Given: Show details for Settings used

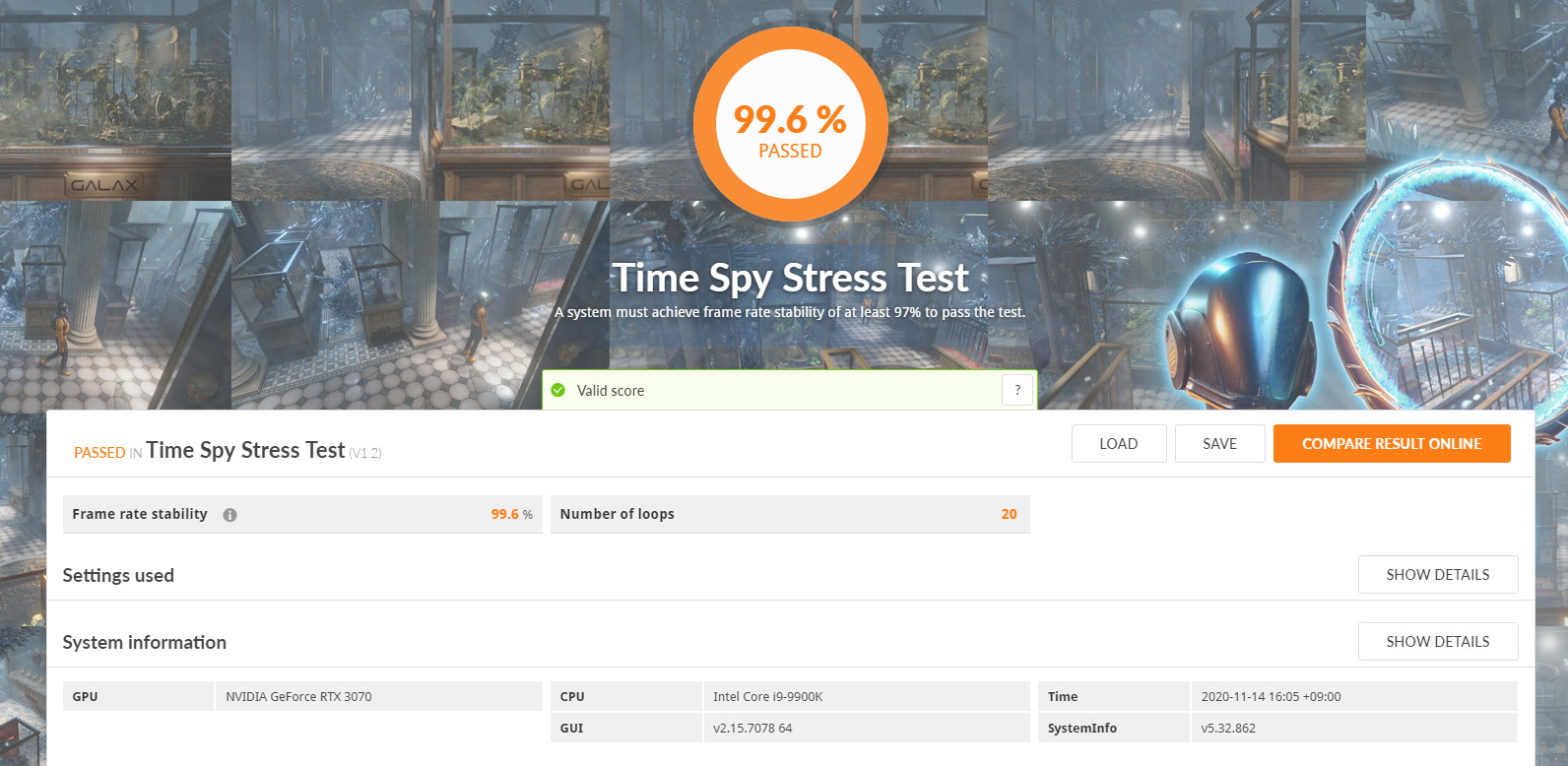Looking at the screenshot, I should pos(1438,575).
